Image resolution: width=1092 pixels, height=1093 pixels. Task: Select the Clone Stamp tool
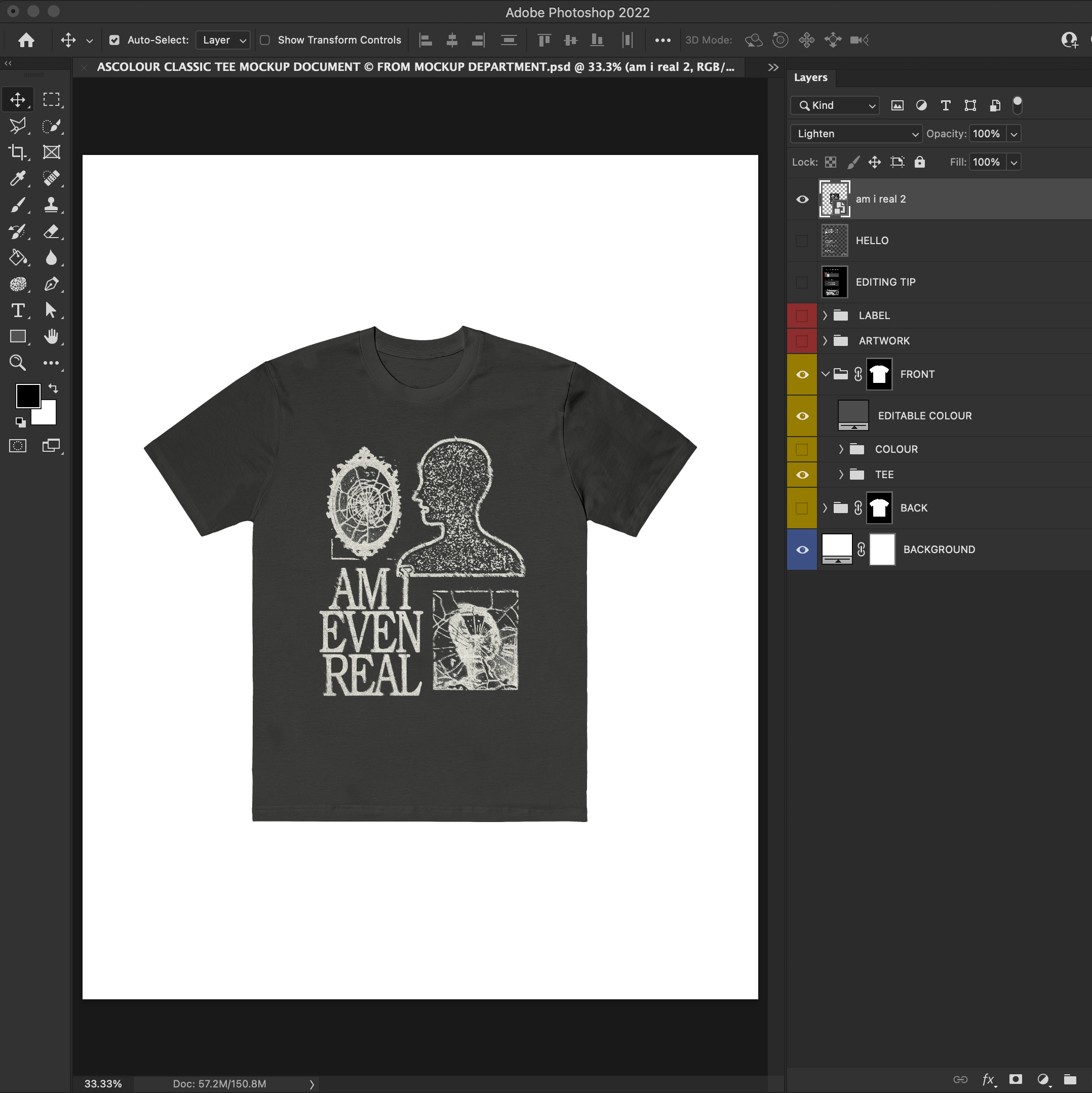51,205
